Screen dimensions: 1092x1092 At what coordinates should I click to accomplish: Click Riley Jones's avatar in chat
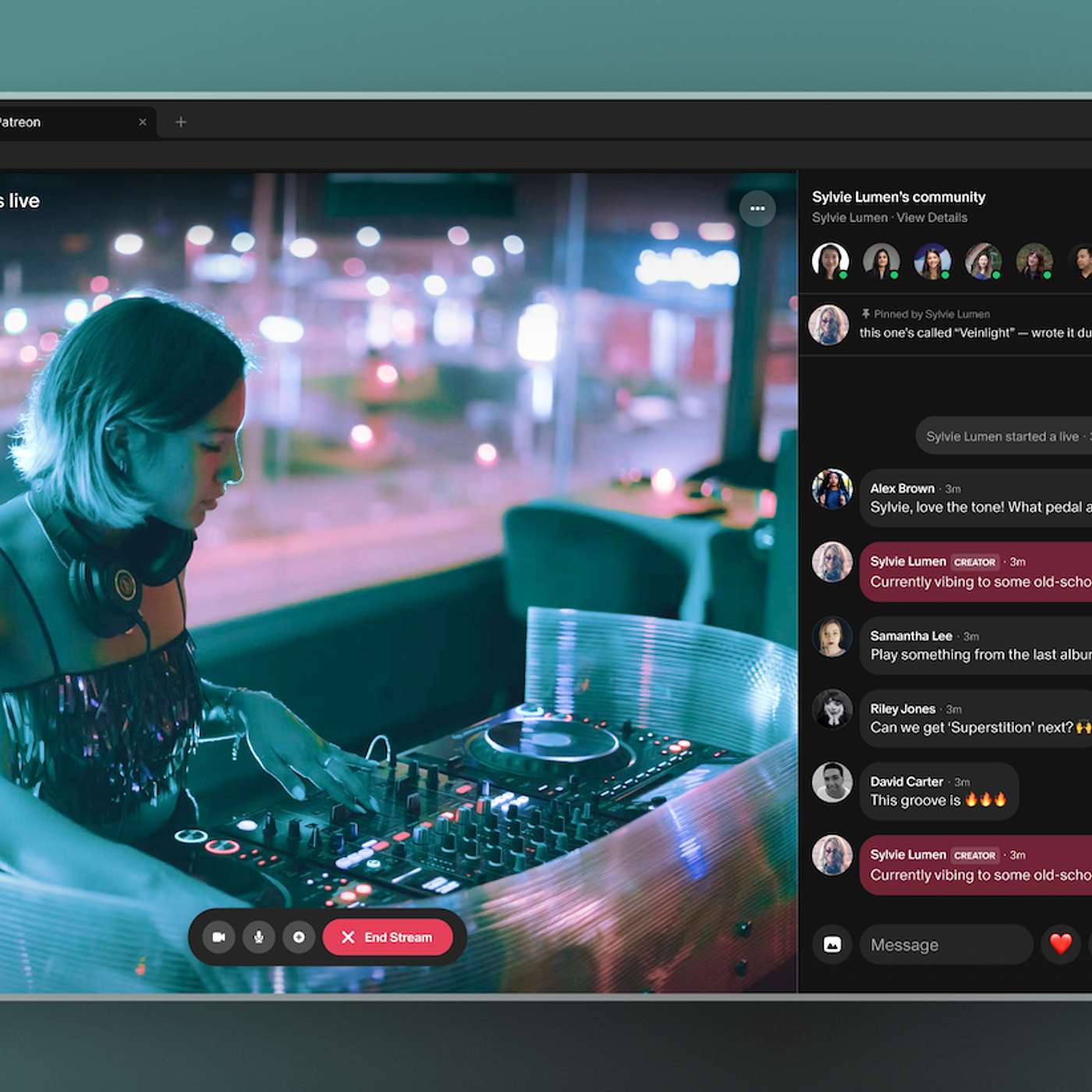pyautogui.click(x=831, y=709)
